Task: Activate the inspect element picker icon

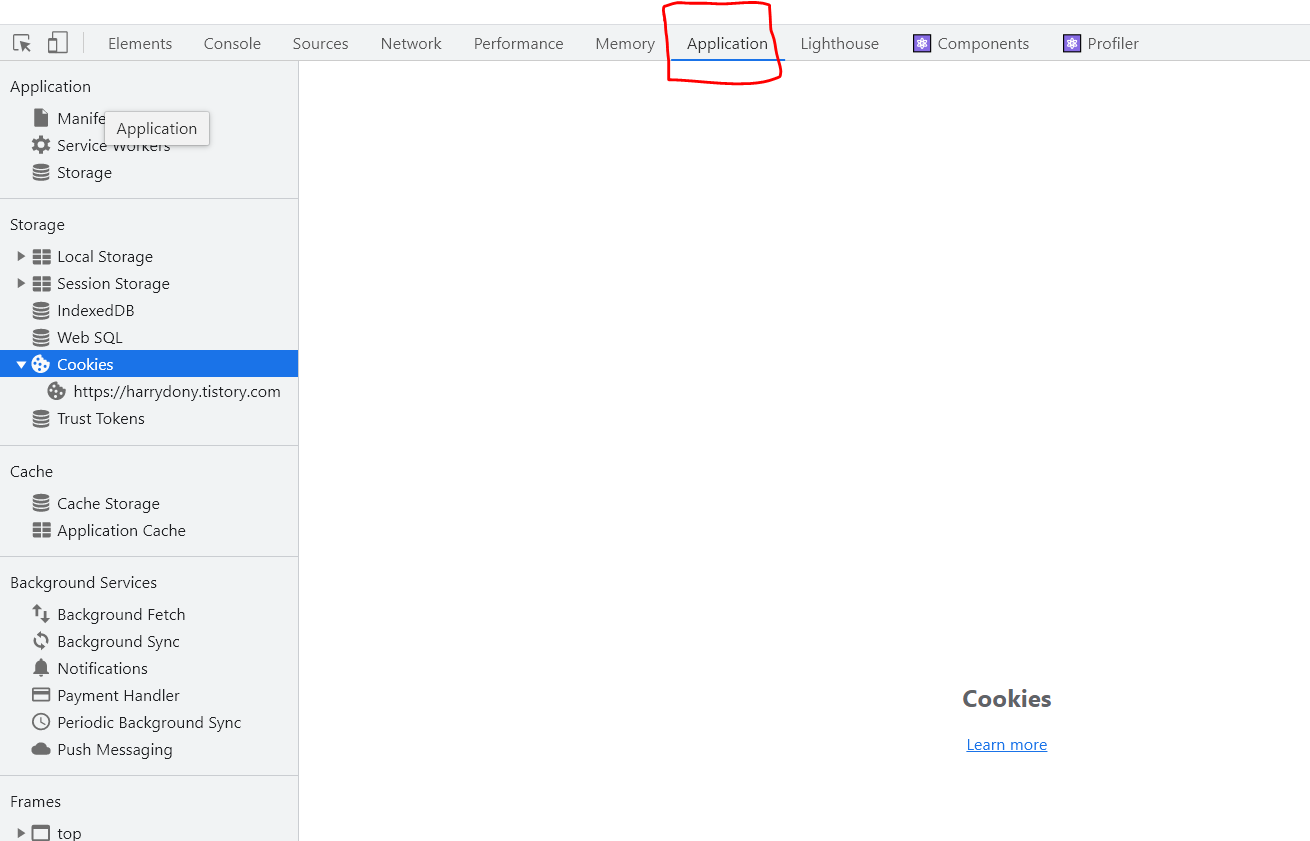Action: (22, 43)
